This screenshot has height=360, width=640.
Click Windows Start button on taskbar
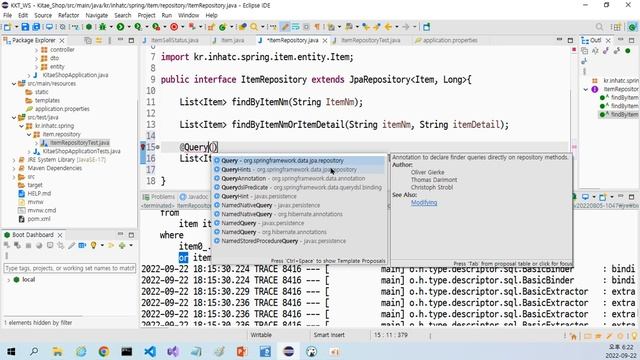(x=11, y=351)
